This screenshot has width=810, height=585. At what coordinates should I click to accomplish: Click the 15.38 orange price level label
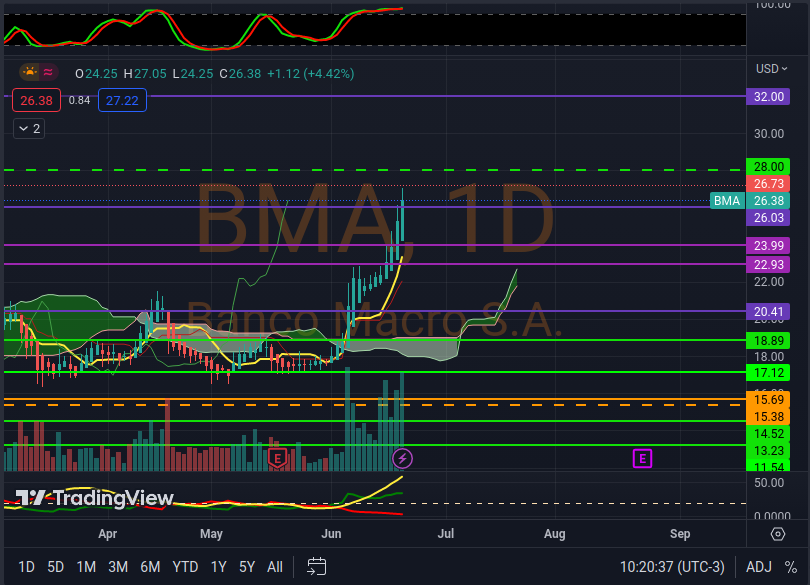[x=768, y=417]
